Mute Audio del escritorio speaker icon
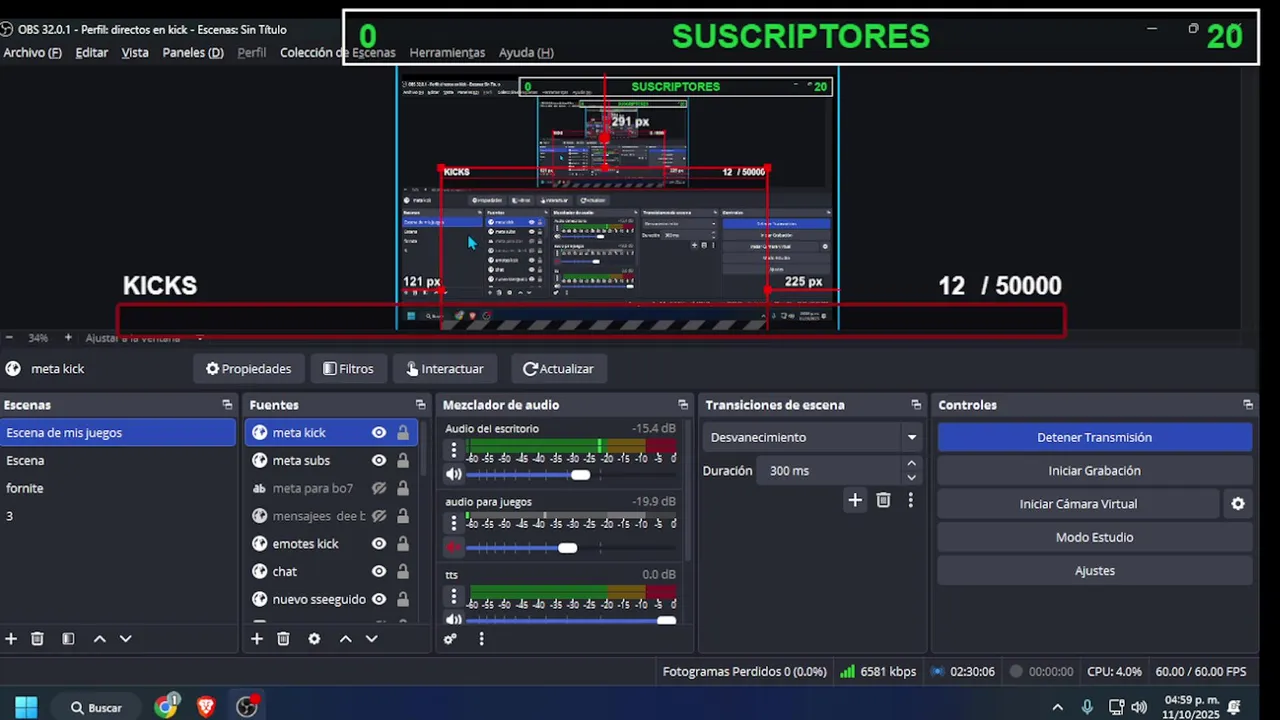The height and width of the screenshot is (720, 1280). coord(454,475)
